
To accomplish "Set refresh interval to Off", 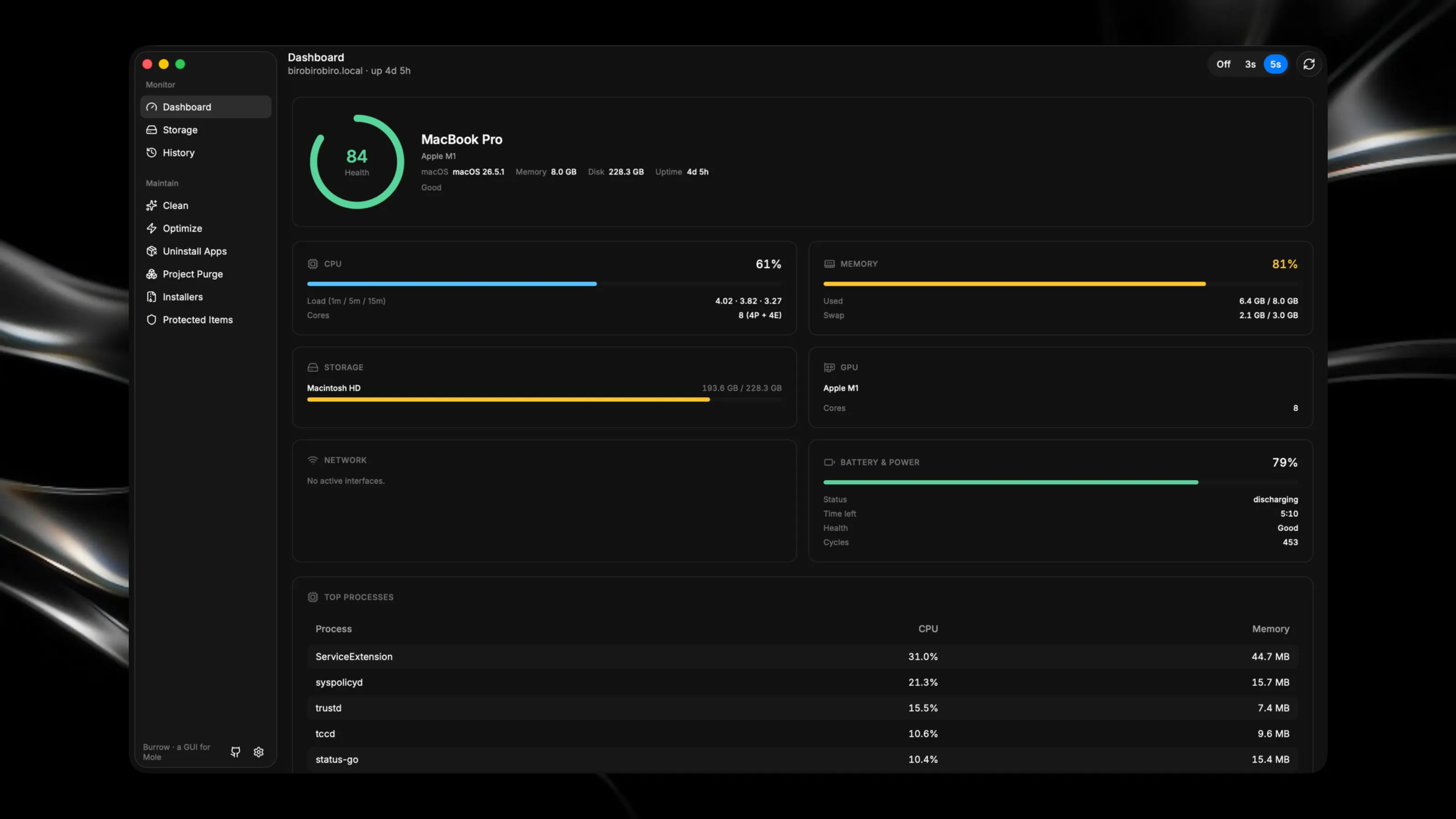I will (x=1223, y=65).
